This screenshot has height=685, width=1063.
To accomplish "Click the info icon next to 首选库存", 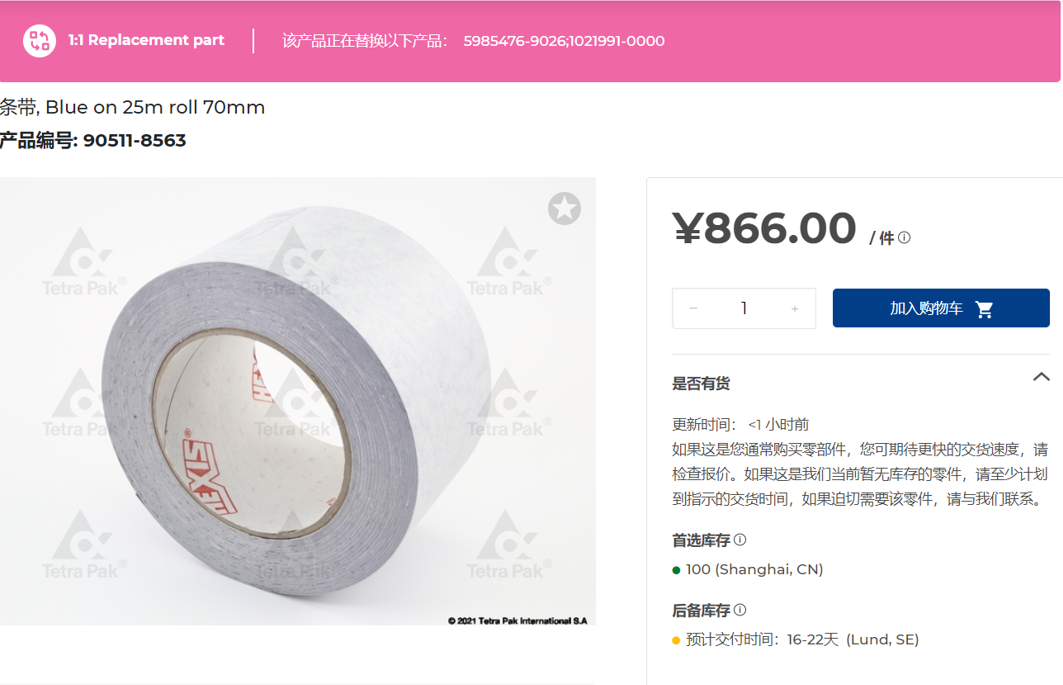I will (x=740, y=540).
